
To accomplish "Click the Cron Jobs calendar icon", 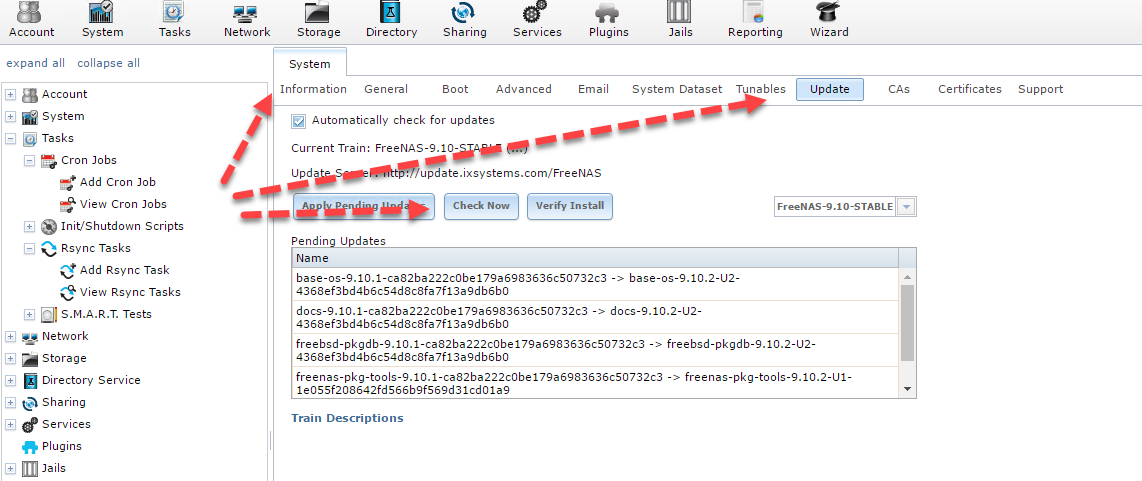I will pos(49,160).
